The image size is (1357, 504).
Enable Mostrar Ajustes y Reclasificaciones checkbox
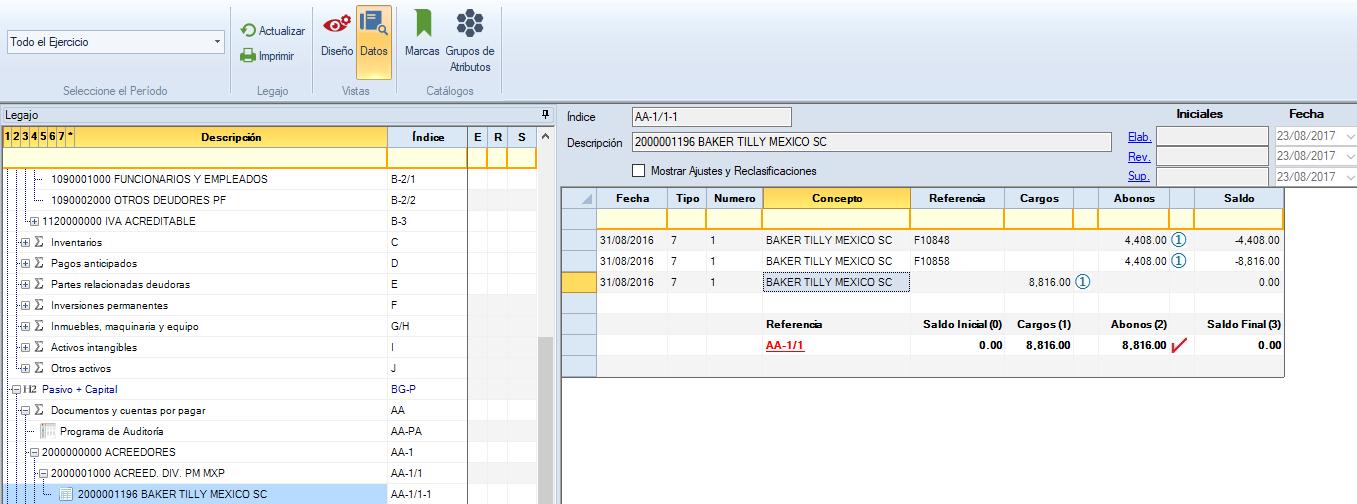[639, 171]
